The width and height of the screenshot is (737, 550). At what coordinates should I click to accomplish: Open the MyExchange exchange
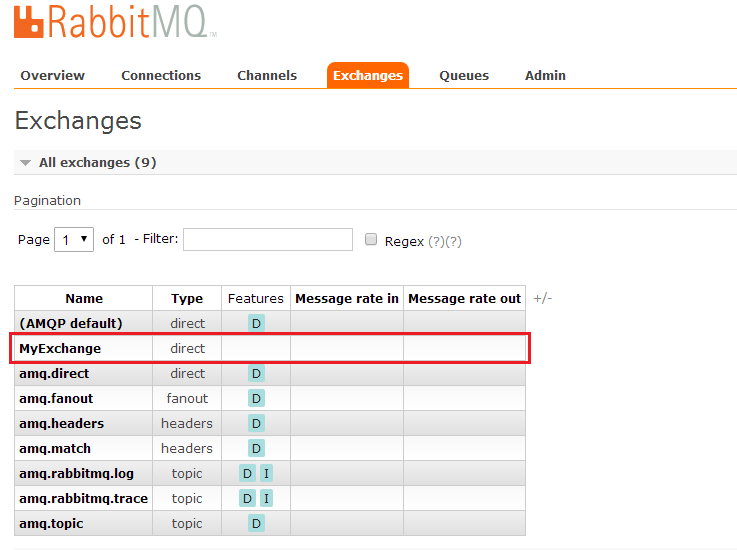[60, 348]
